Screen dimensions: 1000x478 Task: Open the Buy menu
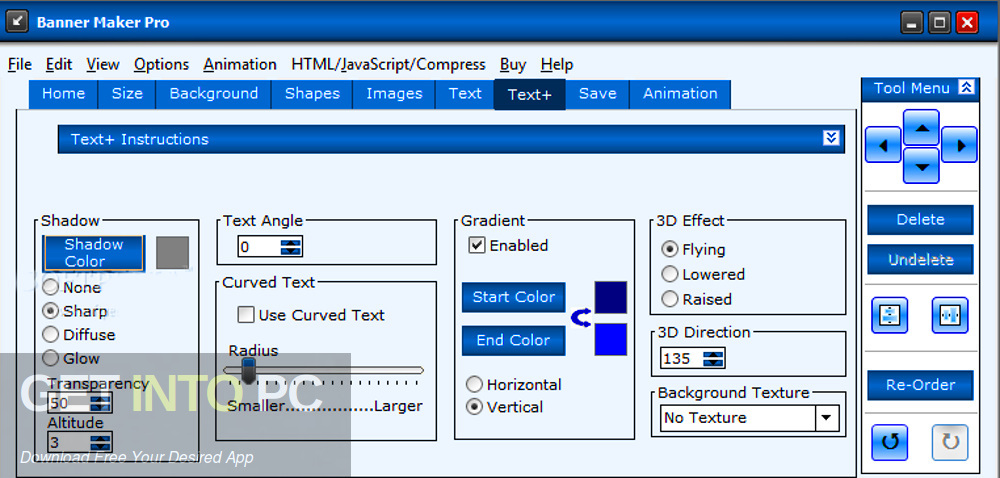tap(513, 65)
